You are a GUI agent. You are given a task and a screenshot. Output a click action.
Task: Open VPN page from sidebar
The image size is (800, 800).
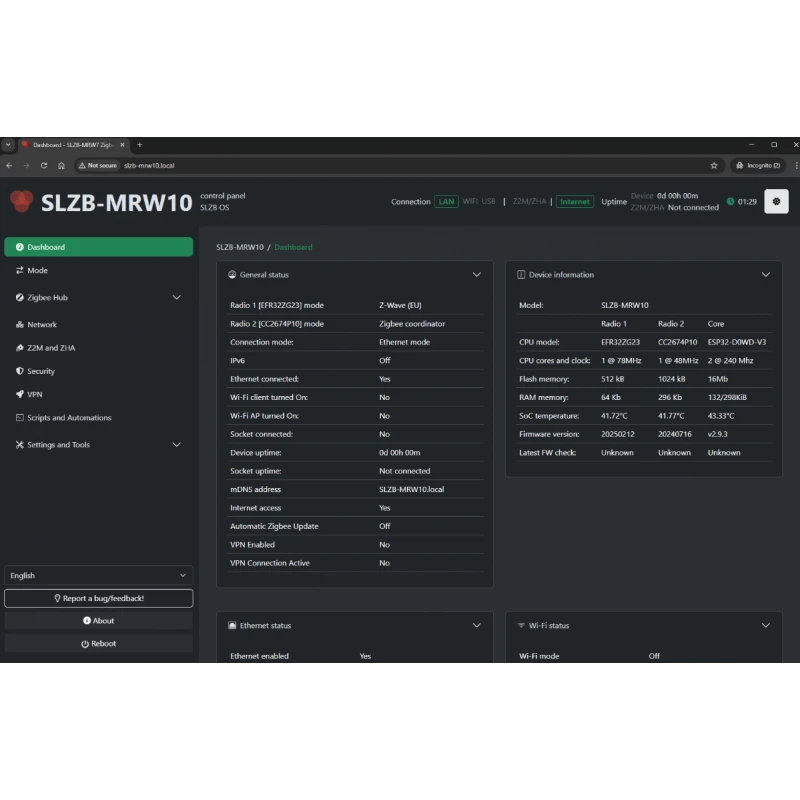(x=34, y=394)
